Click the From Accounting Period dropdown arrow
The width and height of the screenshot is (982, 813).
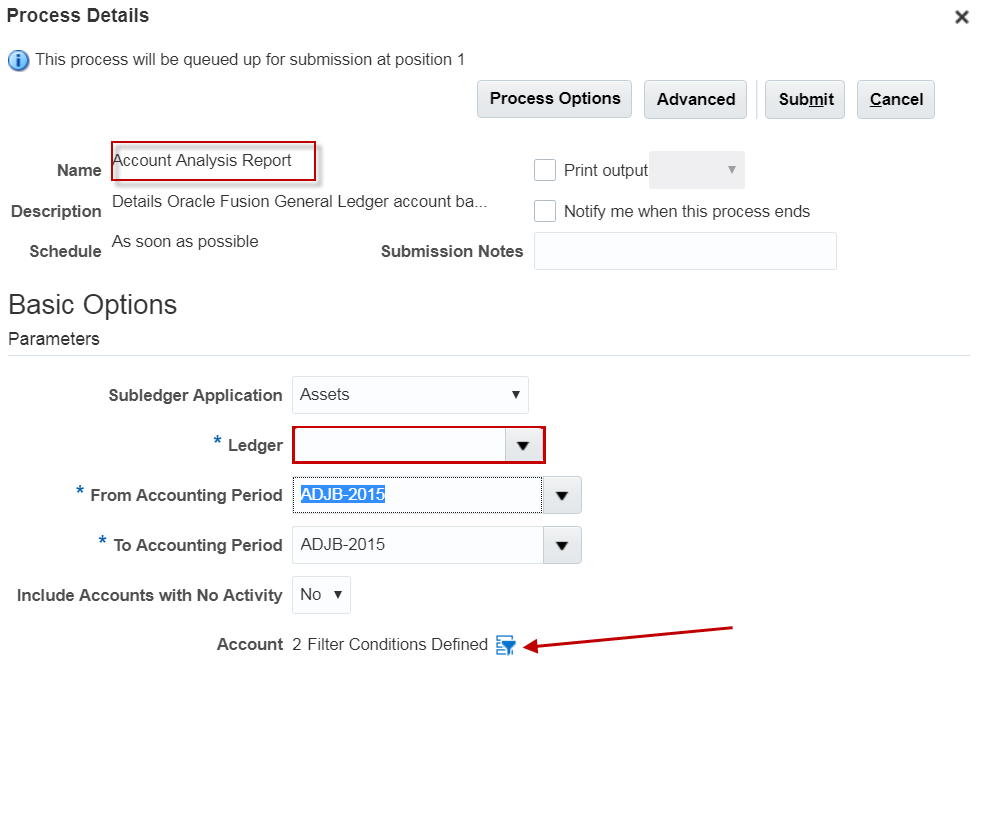562,495
